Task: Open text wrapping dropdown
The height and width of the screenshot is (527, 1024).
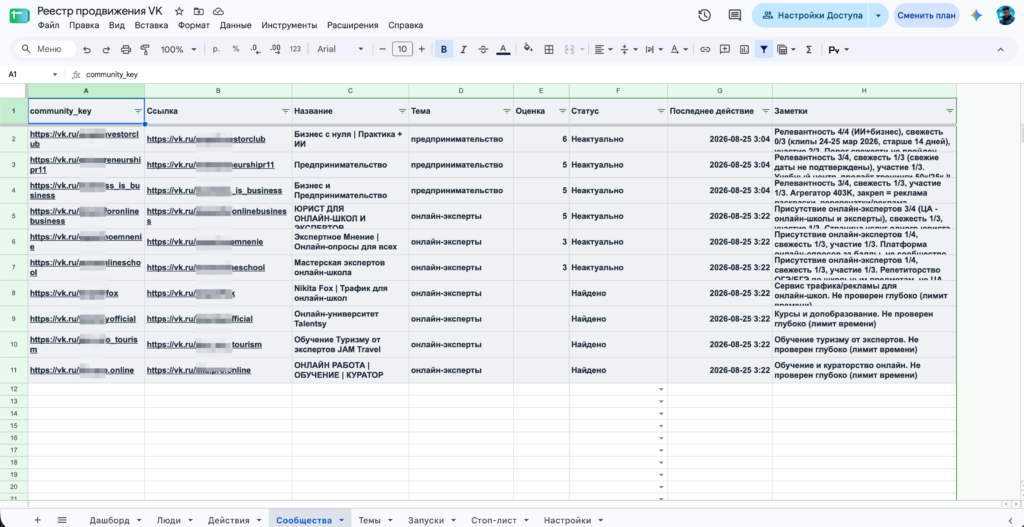Action: (x=652, y=49)
